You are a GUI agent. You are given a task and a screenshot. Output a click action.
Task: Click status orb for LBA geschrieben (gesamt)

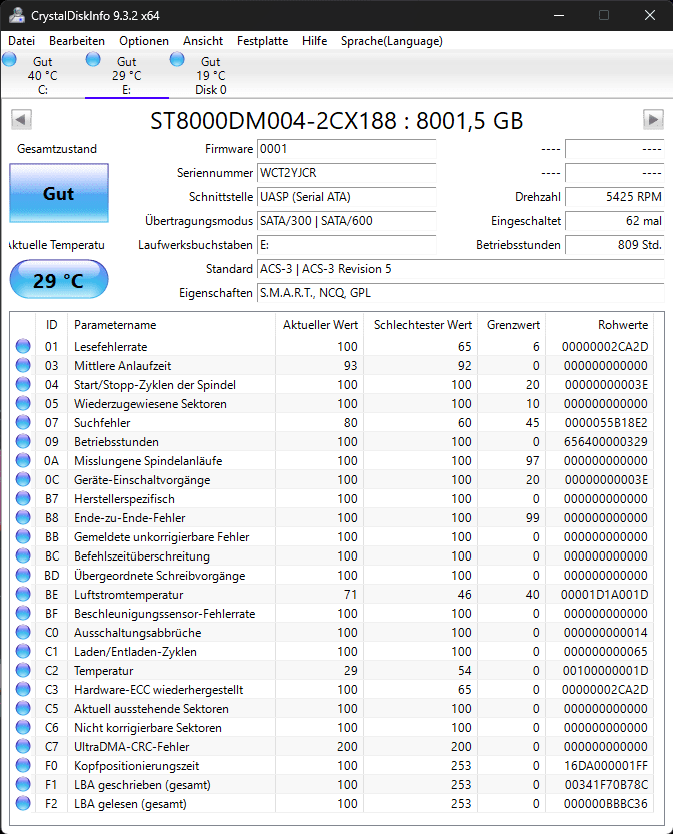[x=23, y=785]
